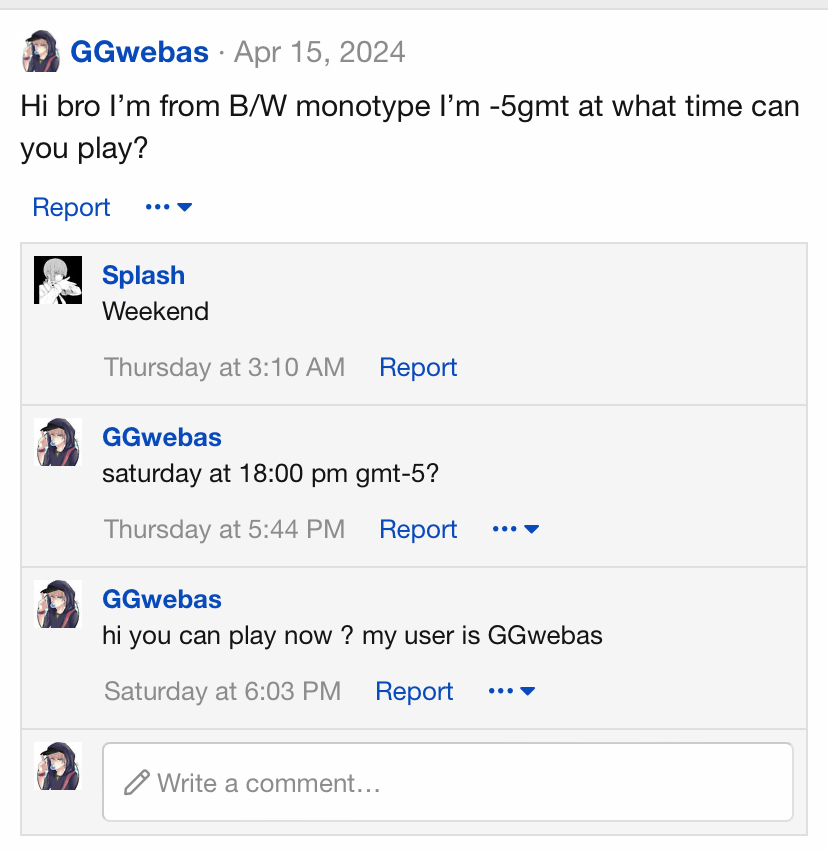Open the more options menu under the main post

point(168,207)
